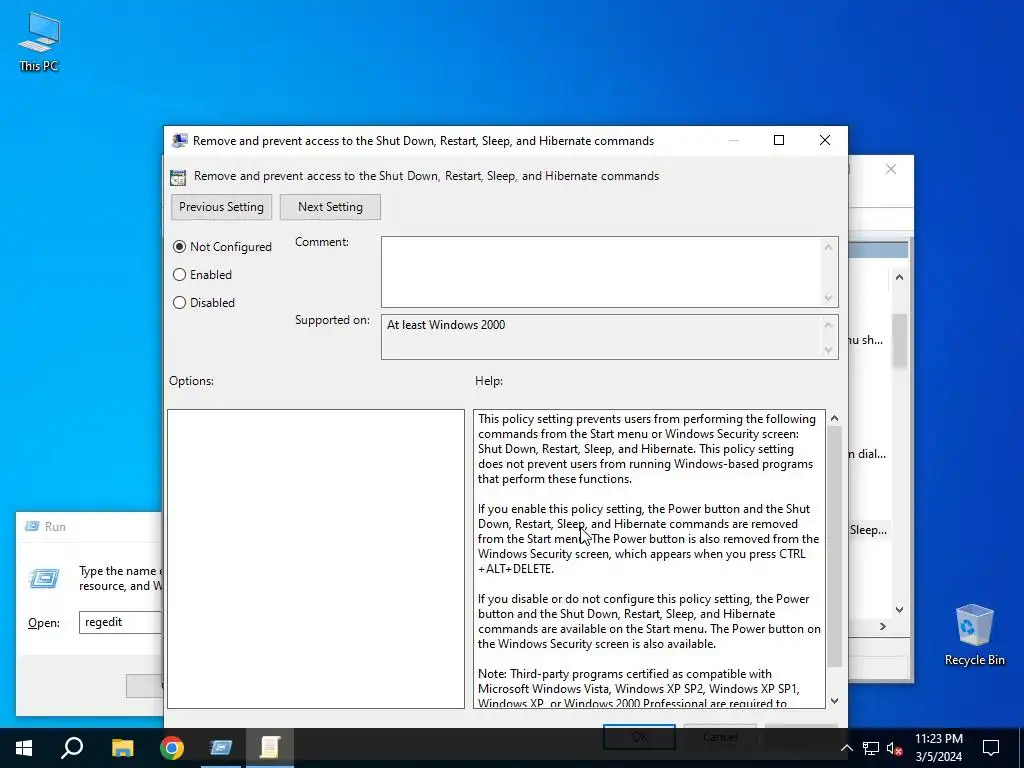Click Supported on scroll up arrow
Screen dimensions: 1024x768
pos(828,325)
